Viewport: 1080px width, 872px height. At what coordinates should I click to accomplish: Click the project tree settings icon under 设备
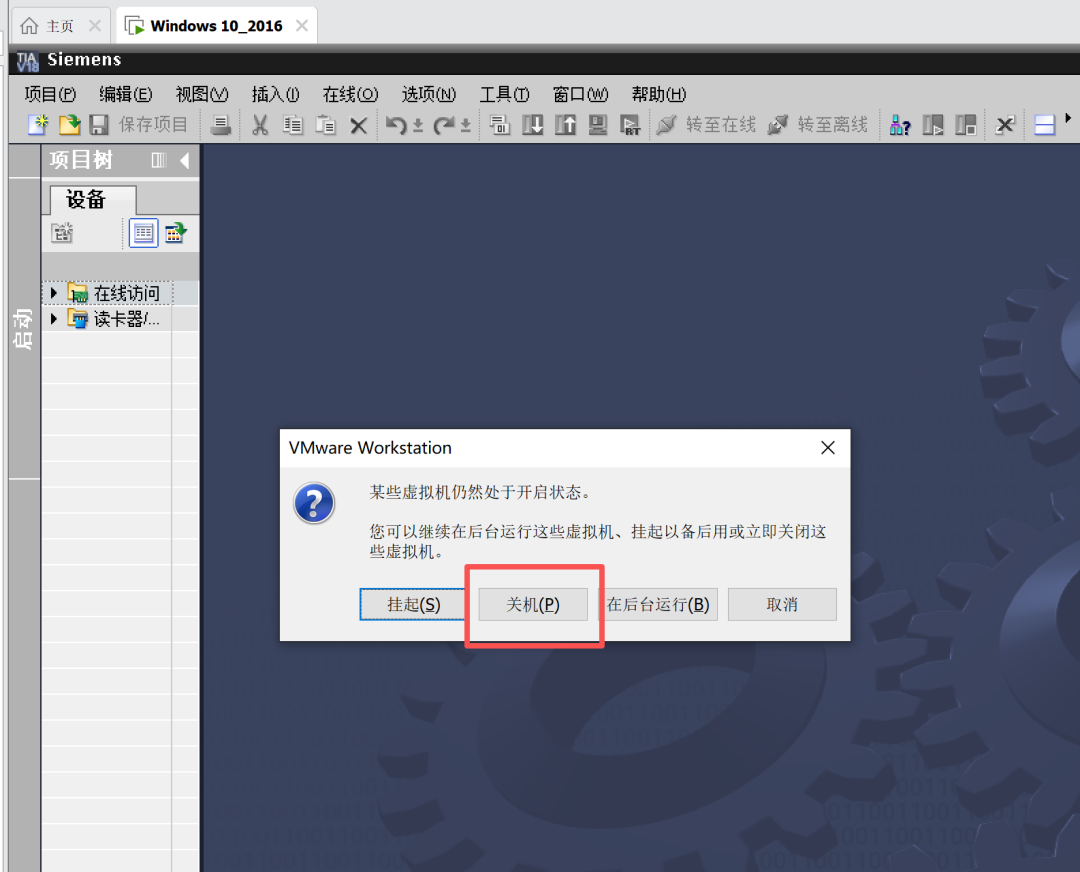tap(62, 233)
